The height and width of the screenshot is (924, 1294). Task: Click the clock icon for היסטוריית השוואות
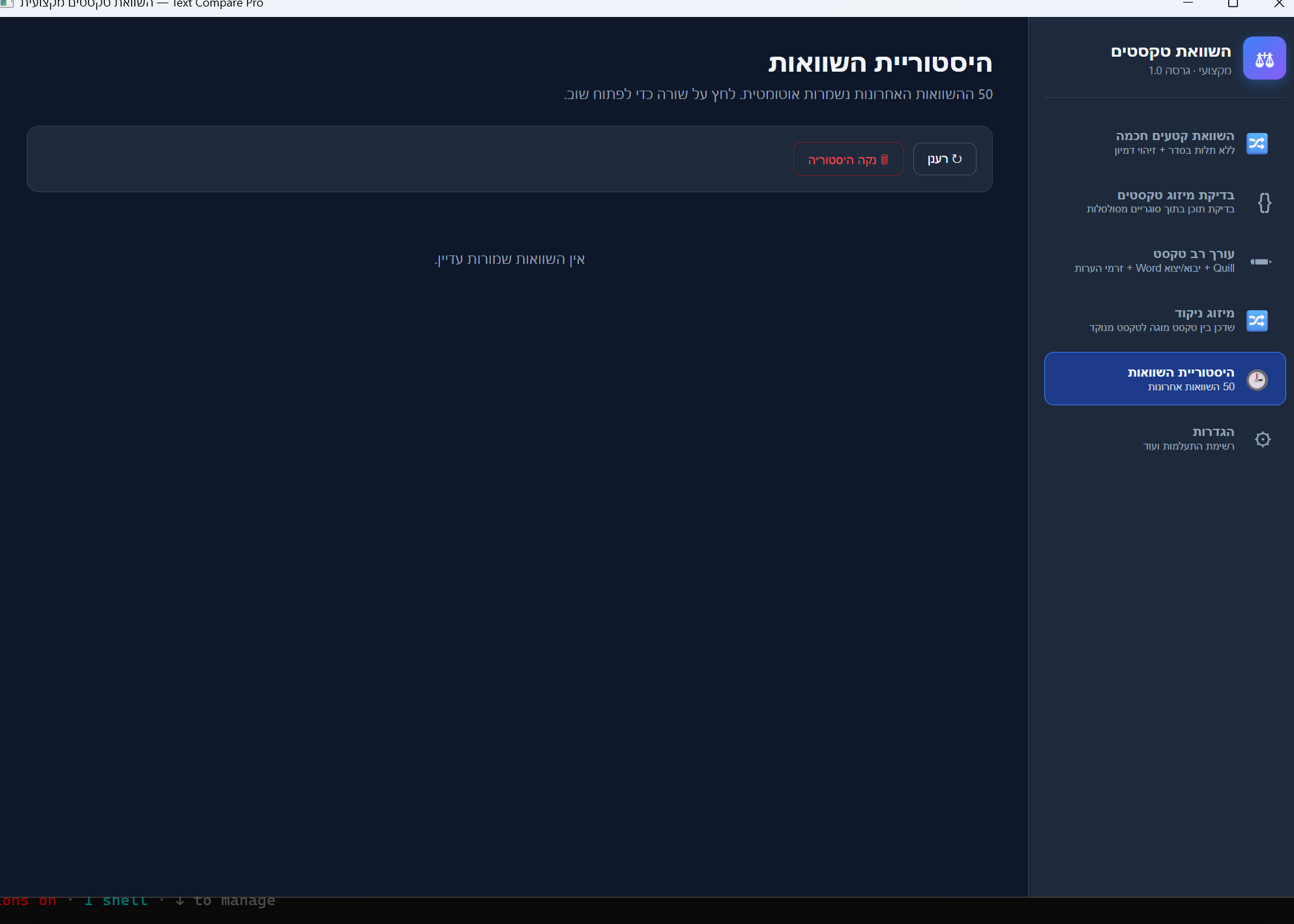1257,380
